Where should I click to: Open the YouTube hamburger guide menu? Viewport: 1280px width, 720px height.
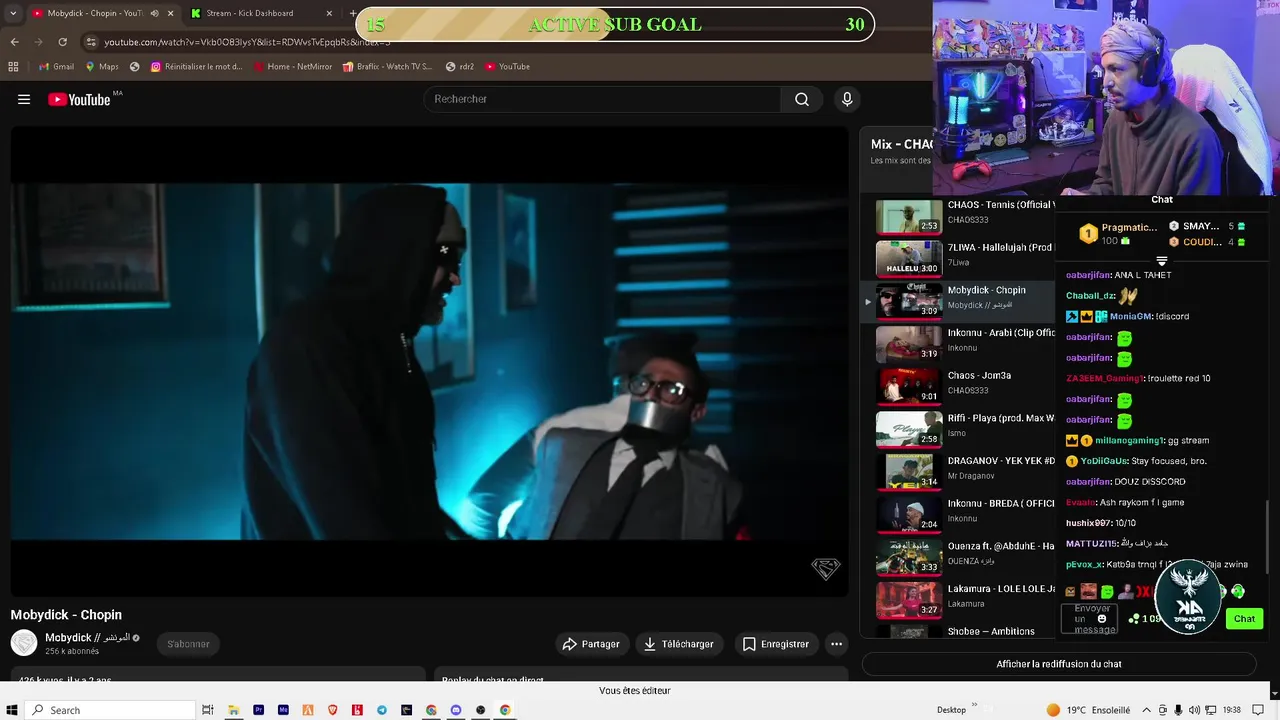click(24, 99)
